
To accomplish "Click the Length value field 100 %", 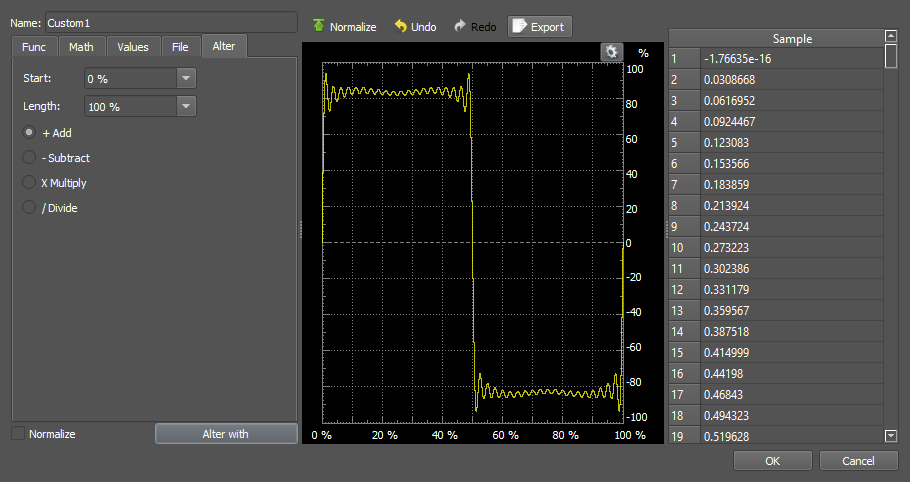I will (x=131, y=106).
